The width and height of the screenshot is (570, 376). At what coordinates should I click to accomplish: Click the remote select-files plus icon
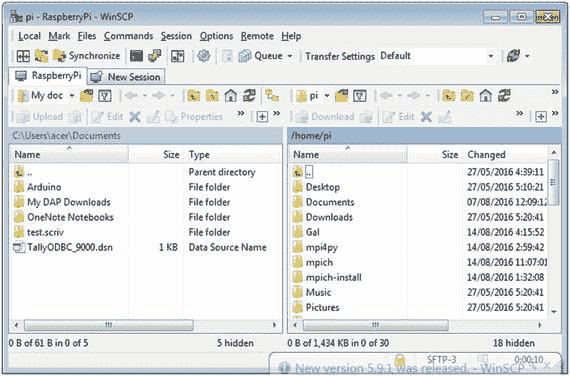tap(541, 117)
